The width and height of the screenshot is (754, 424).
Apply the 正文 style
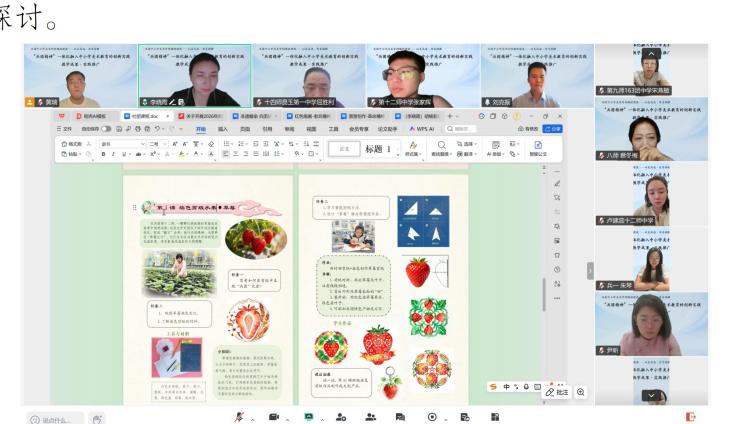(x=344, y=149)
